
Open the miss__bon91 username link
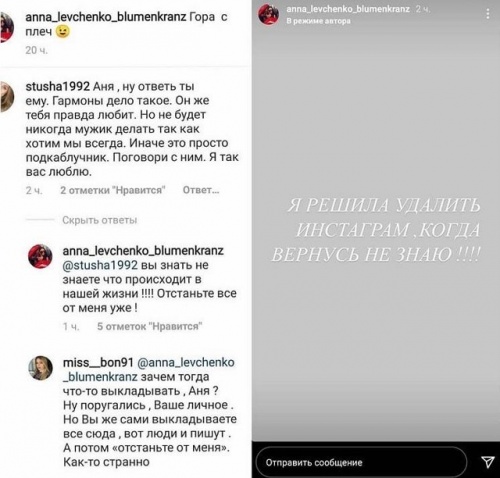(x=98, y=362)
